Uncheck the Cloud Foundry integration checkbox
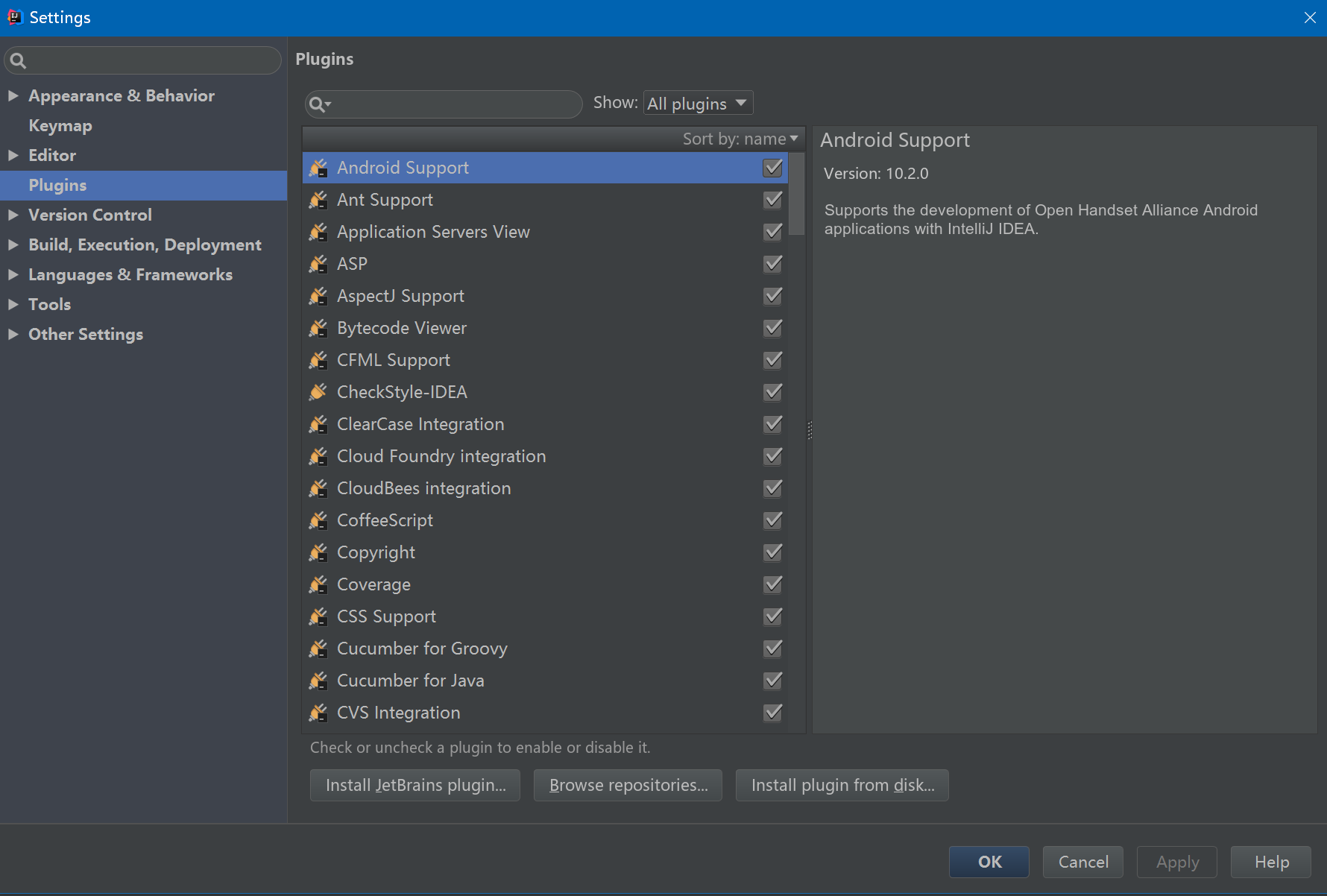The height and width of the screenshot is (896, 1327). pyautogui.click(x=773, y=457)
